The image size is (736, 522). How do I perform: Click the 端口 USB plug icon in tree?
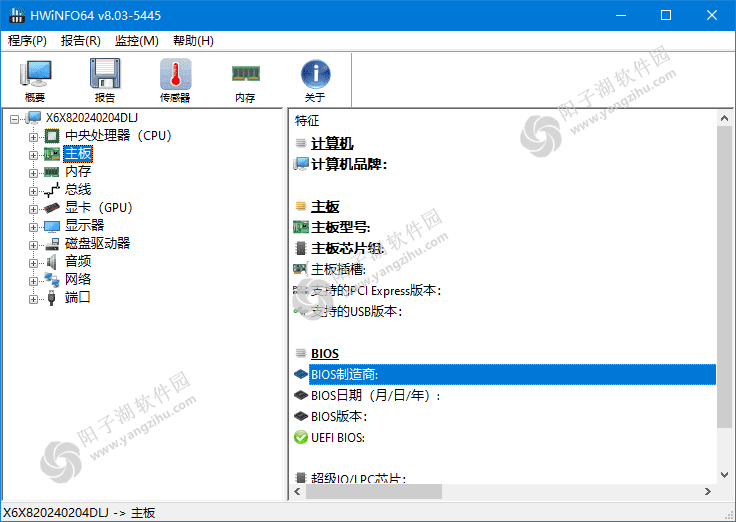coord(52,298)
